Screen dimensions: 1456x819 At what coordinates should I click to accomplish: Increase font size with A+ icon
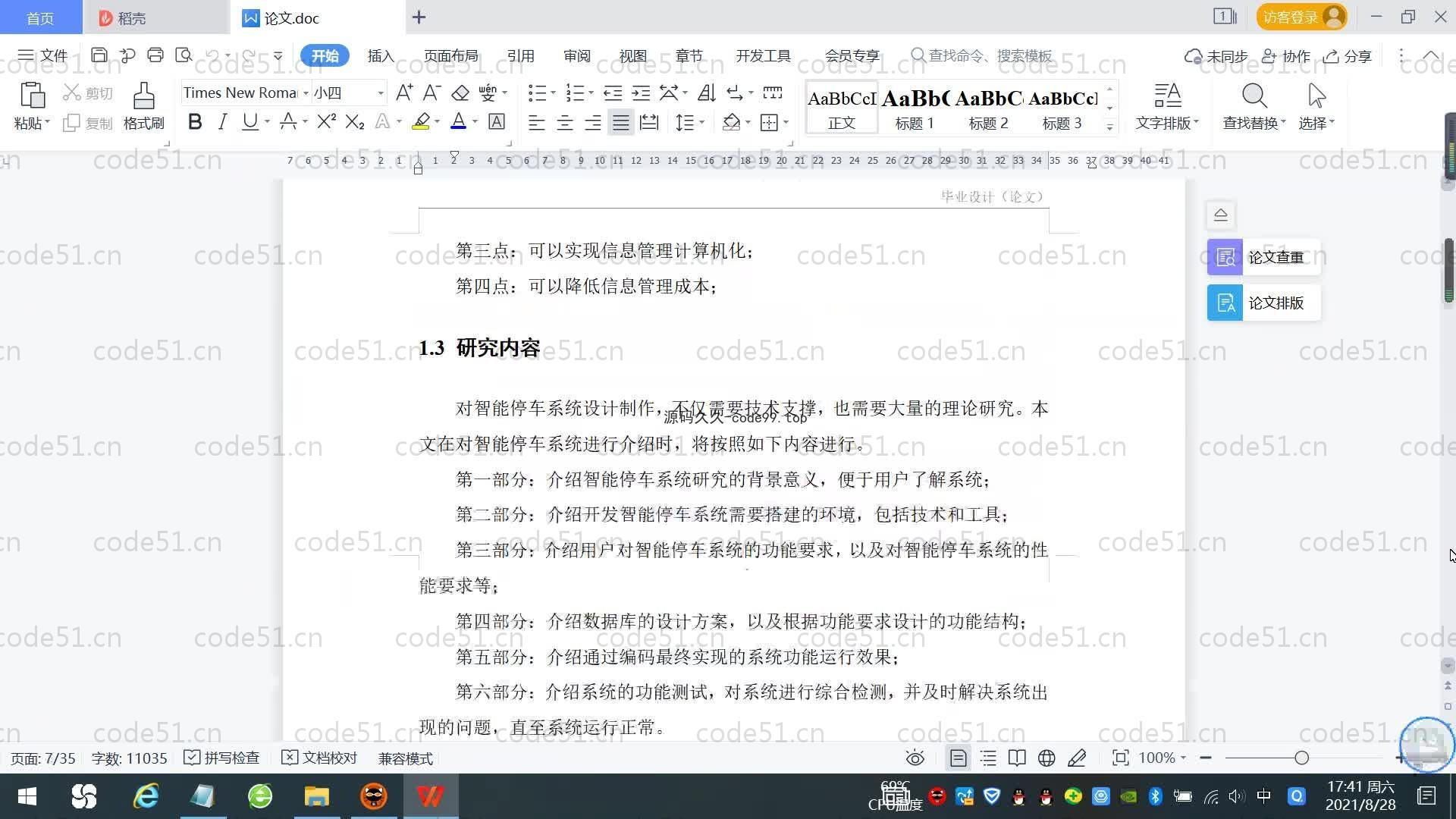click(404, 93)
